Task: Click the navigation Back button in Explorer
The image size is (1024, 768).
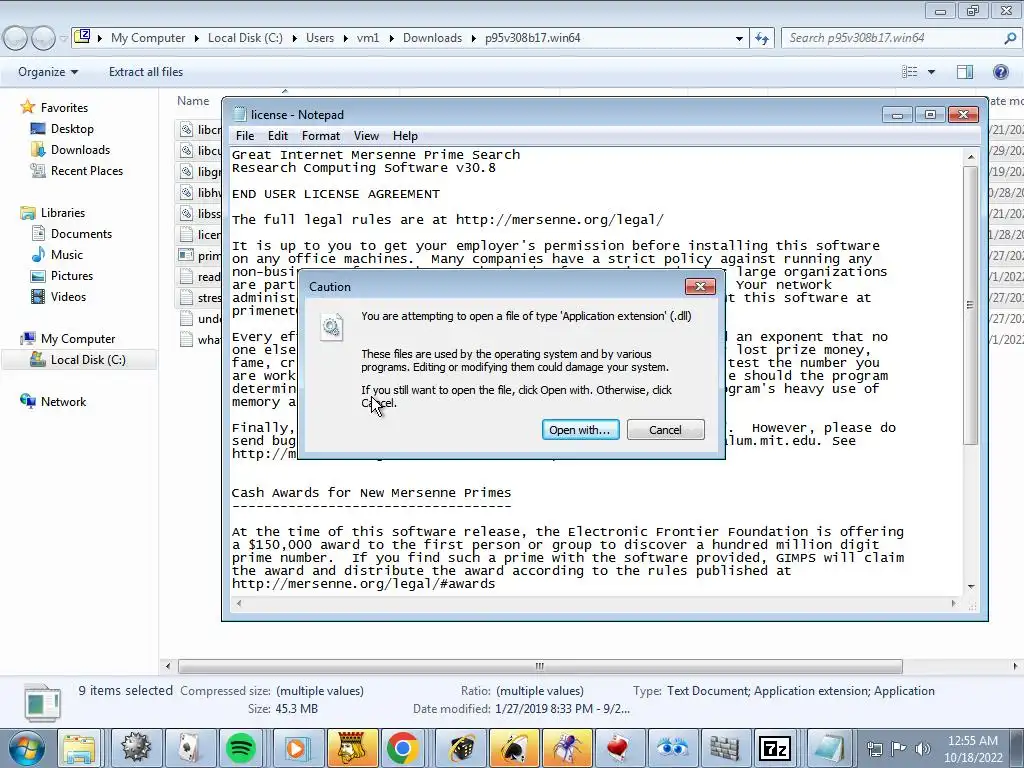Action: (x=16, y=39)
